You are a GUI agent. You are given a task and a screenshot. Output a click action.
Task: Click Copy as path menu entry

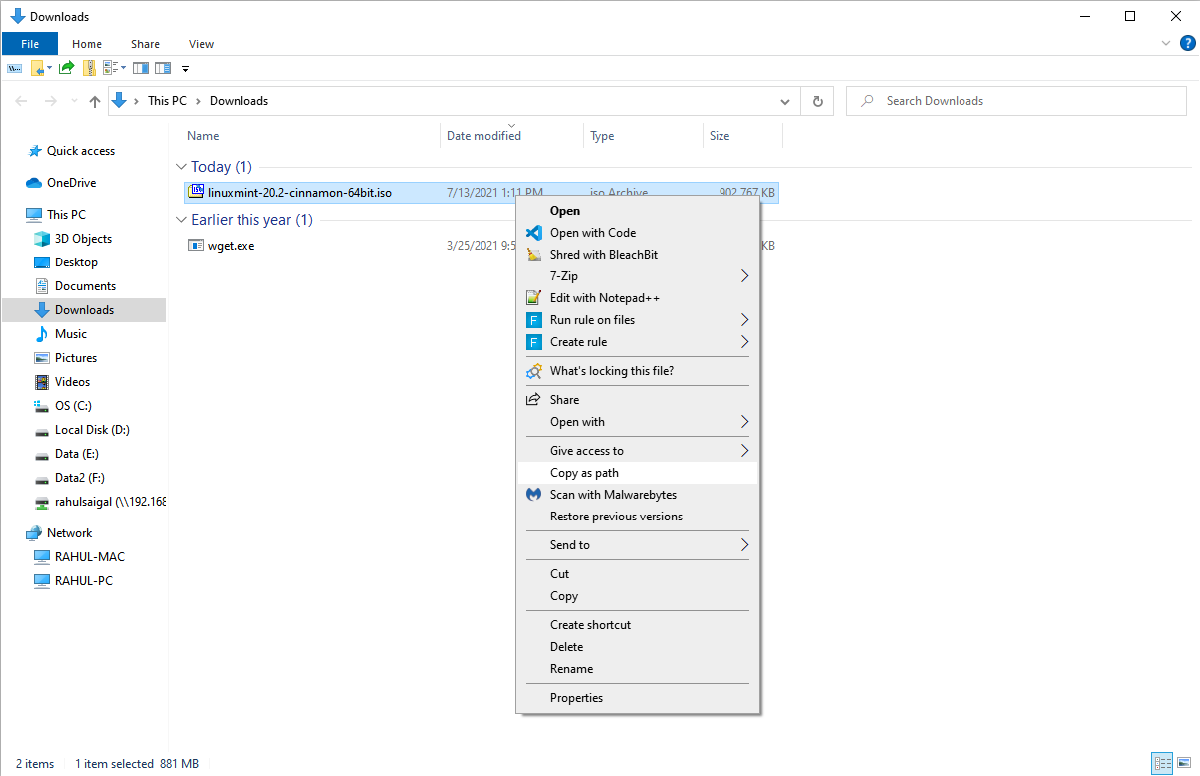coord(584,473)
